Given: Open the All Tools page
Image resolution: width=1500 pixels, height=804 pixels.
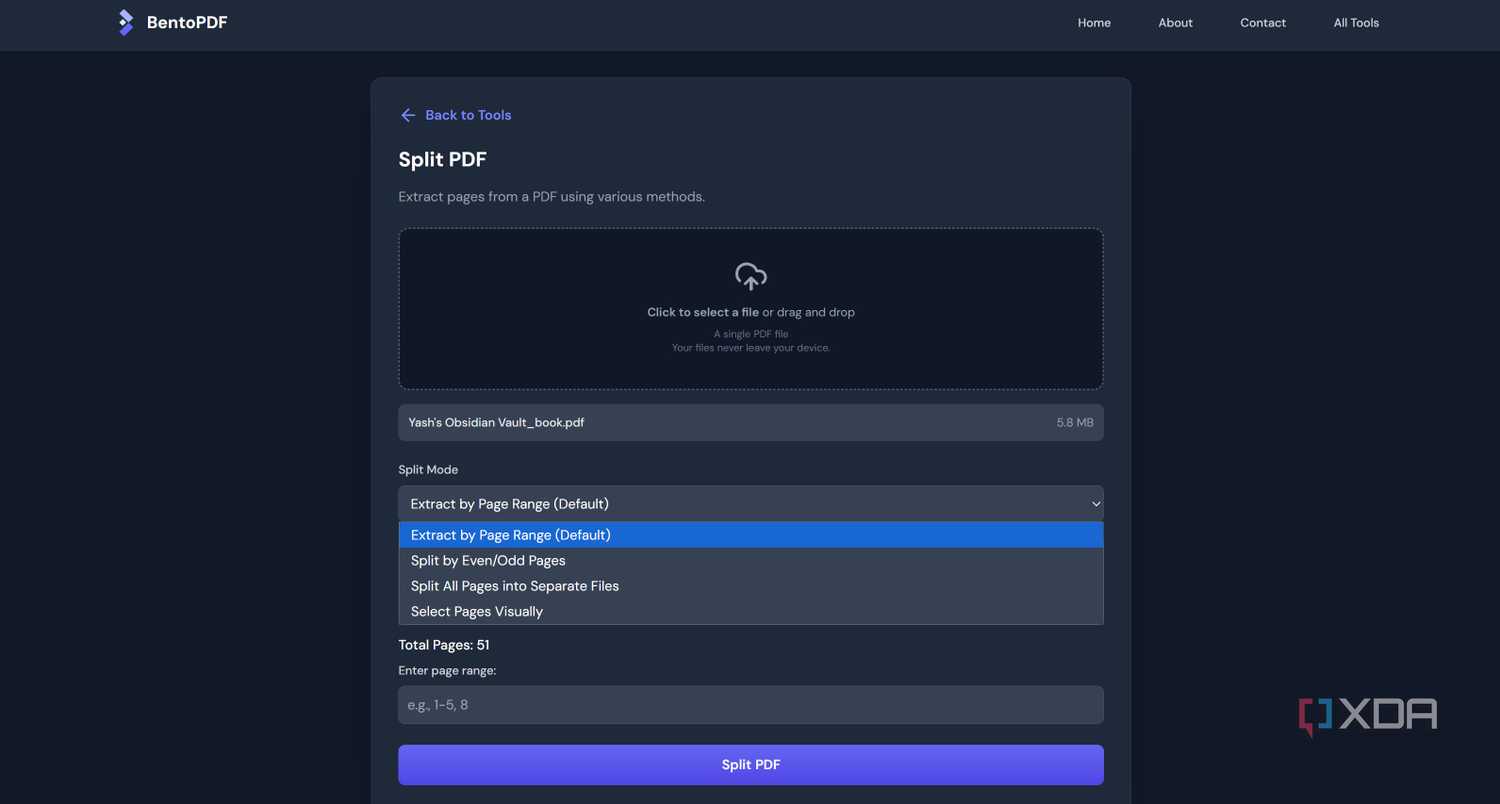Looking at the screenshot, I should coord(1356,23).
